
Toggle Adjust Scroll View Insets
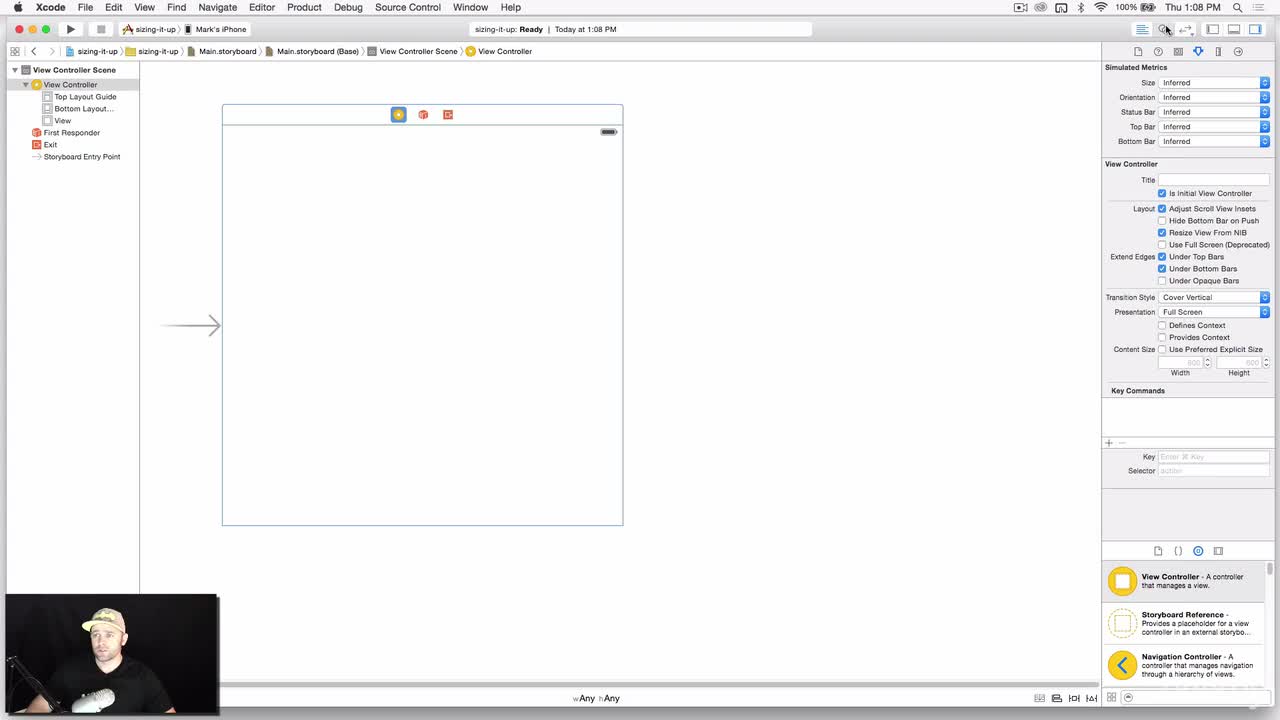point(1162,209)
